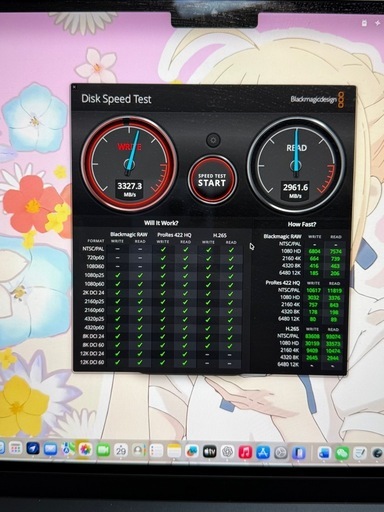The width and height of the screenshot is (384, 512).
Task: Open Photos from the Dock
Action: tap(86, 450)
